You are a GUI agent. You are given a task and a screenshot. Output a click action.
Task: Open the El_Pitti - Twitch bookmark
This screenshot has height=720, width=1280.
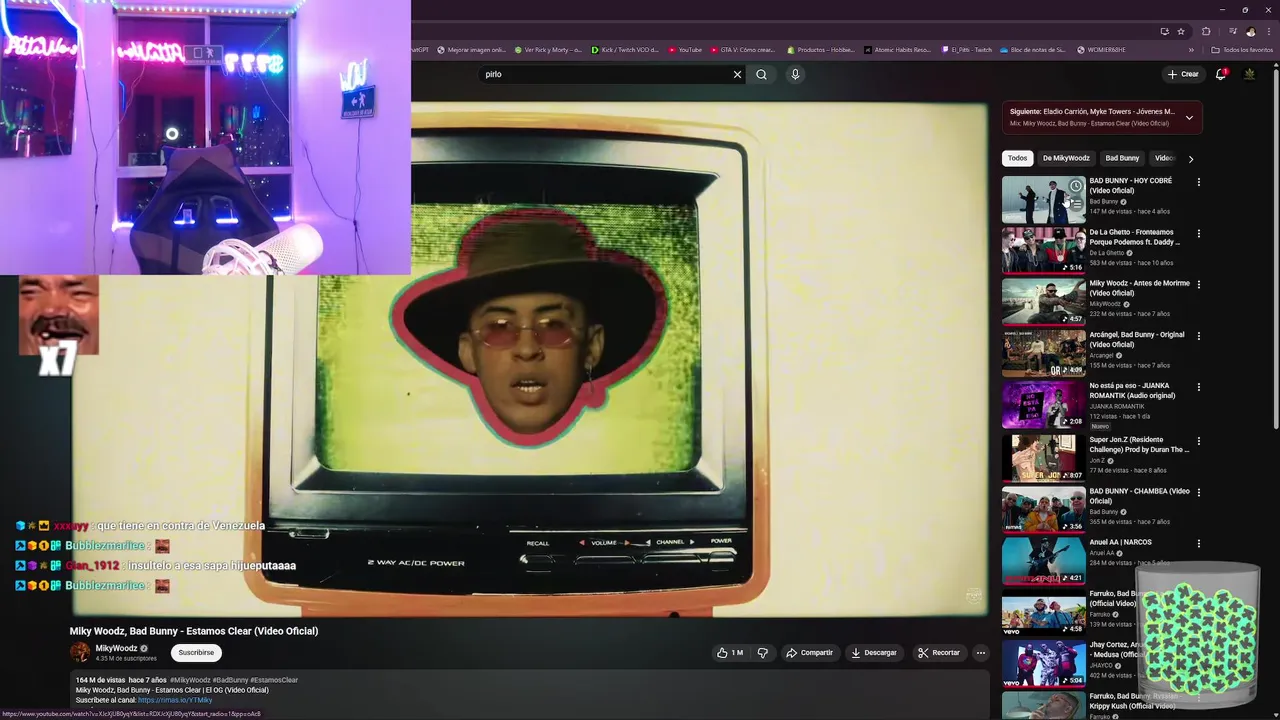tap(967, 50)
